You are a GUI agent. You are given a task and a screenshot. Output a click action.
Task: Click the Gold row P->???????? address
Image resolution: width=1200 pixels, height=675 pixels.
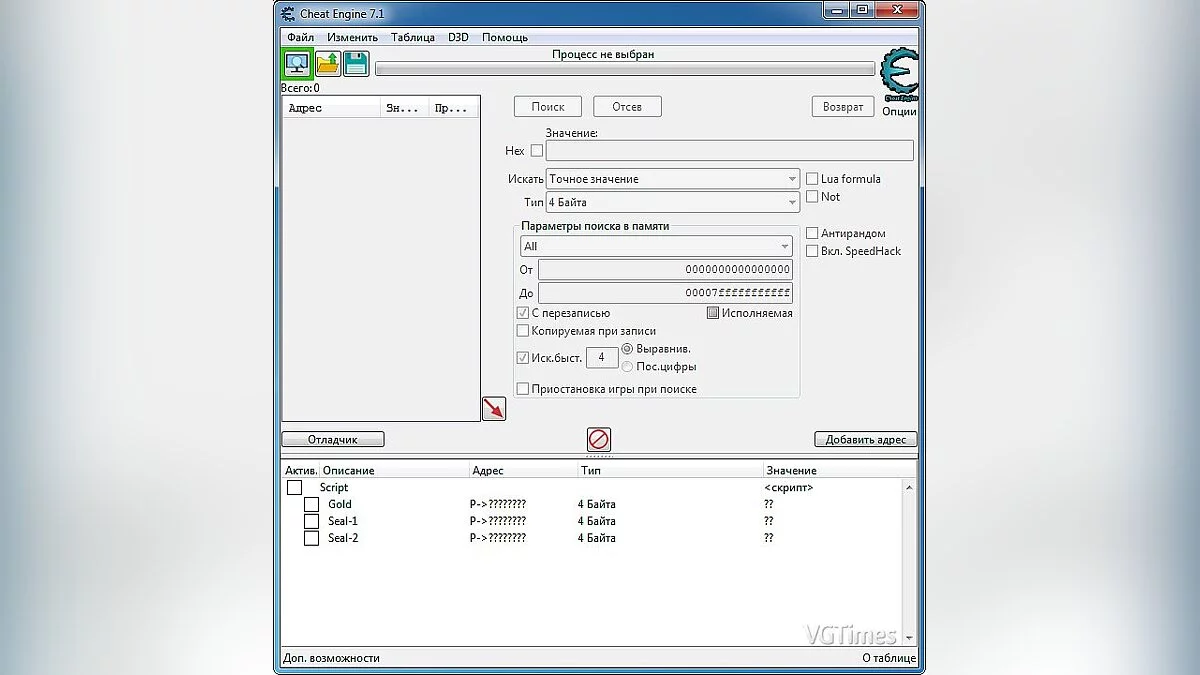(498, 504)
